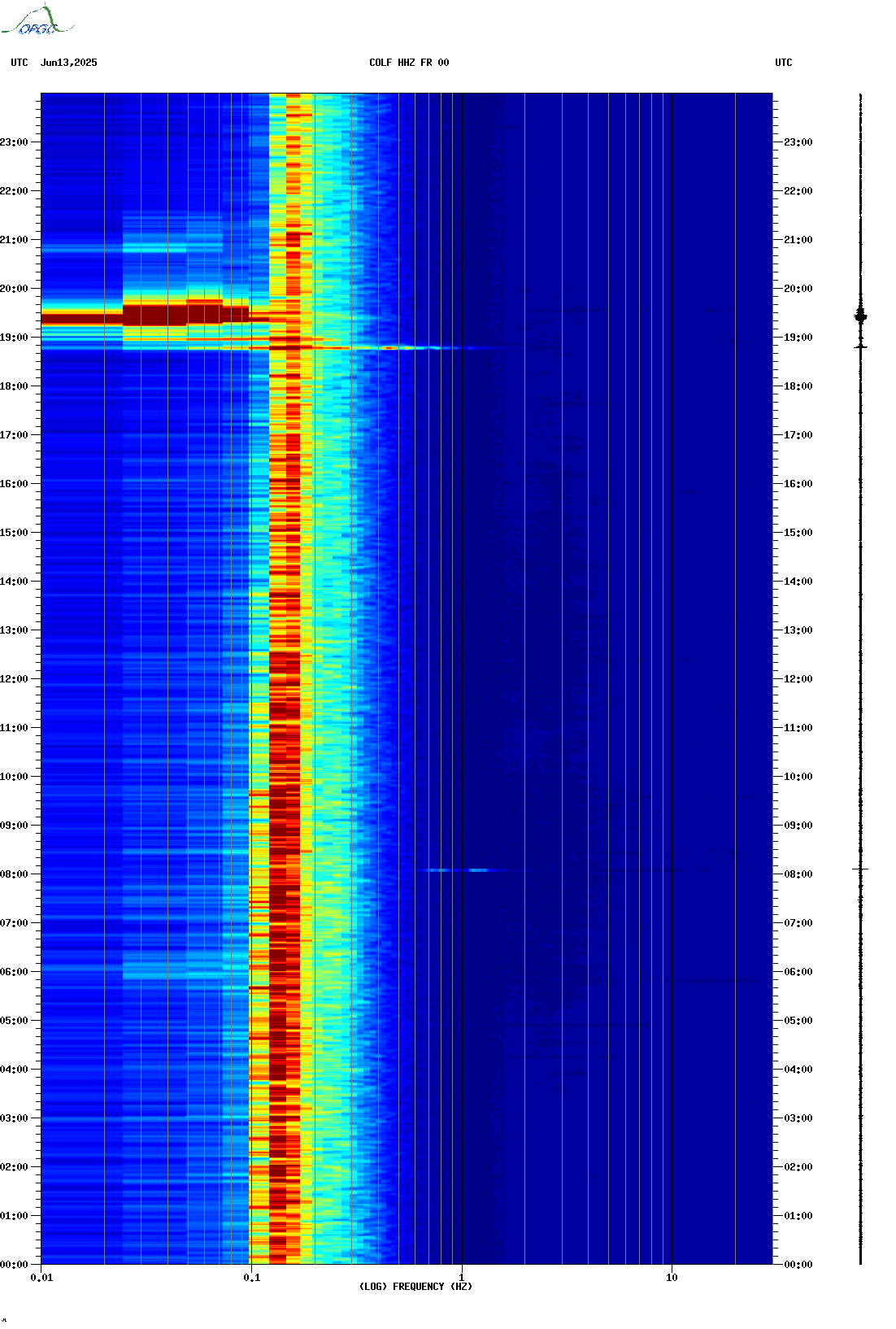Click the 04:00 label on right axis
This screenshot has height=1329, width=896.
coord(798,1070)
